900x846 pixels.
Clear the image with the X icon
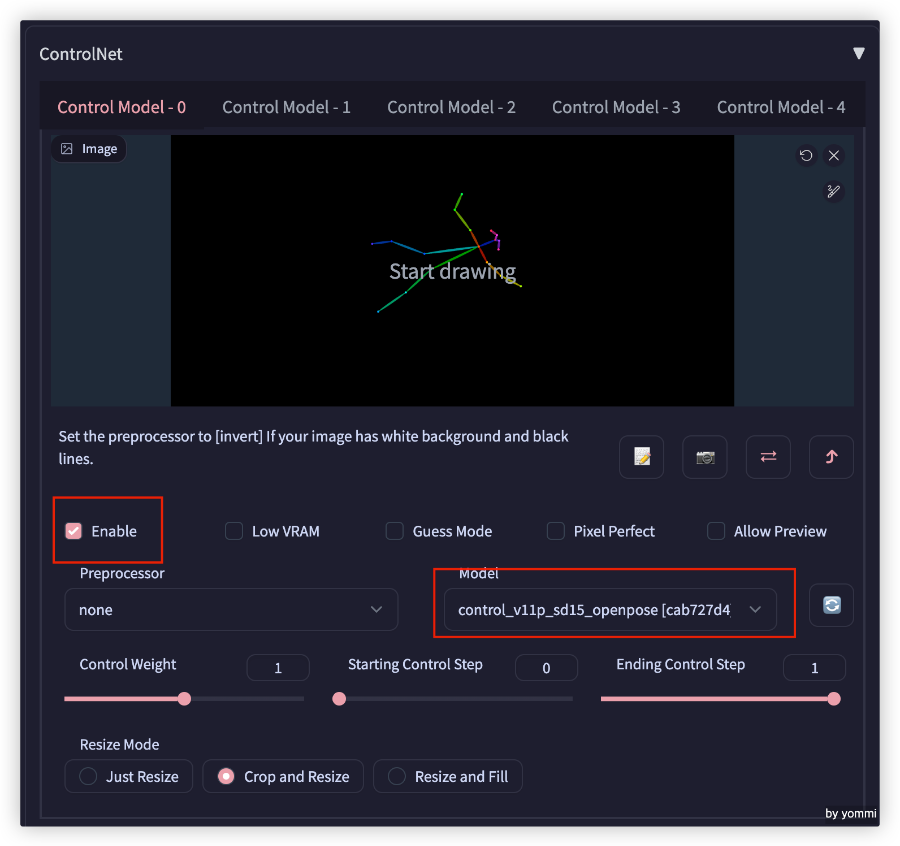(x=833, y=156)
